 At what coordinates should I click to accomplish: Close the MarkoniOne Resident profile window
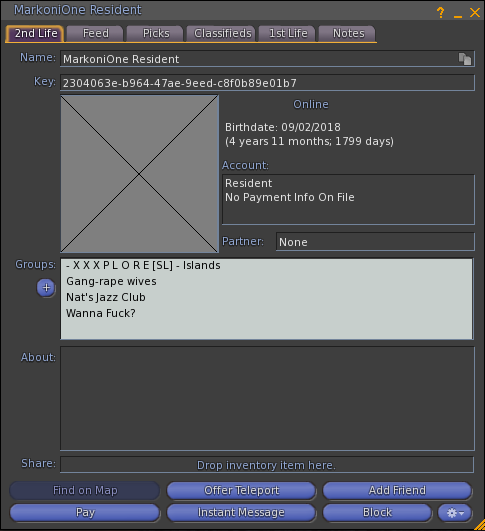pyautogui.click(x=475, y=13)
